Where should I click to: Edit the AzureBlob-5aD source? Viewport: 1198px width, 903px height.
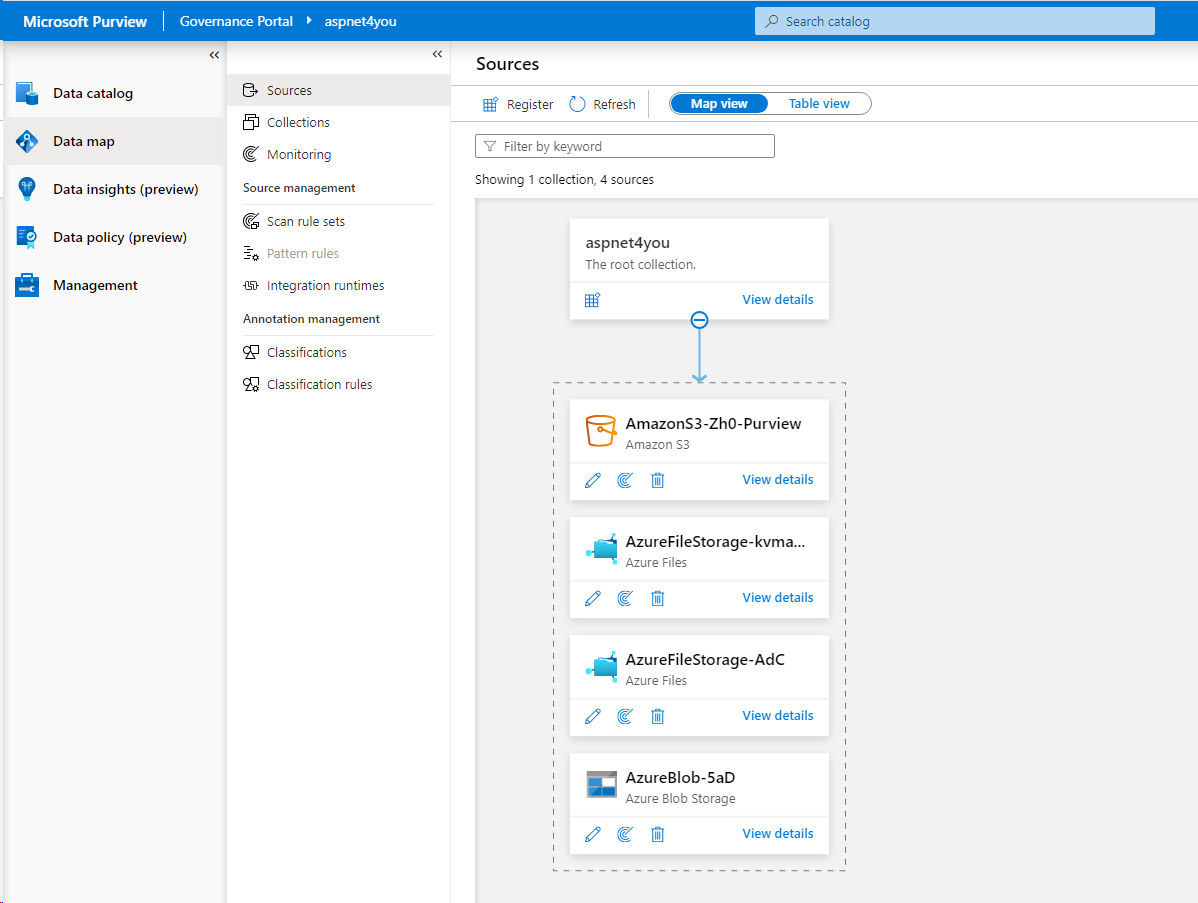[x=593, y=834]
